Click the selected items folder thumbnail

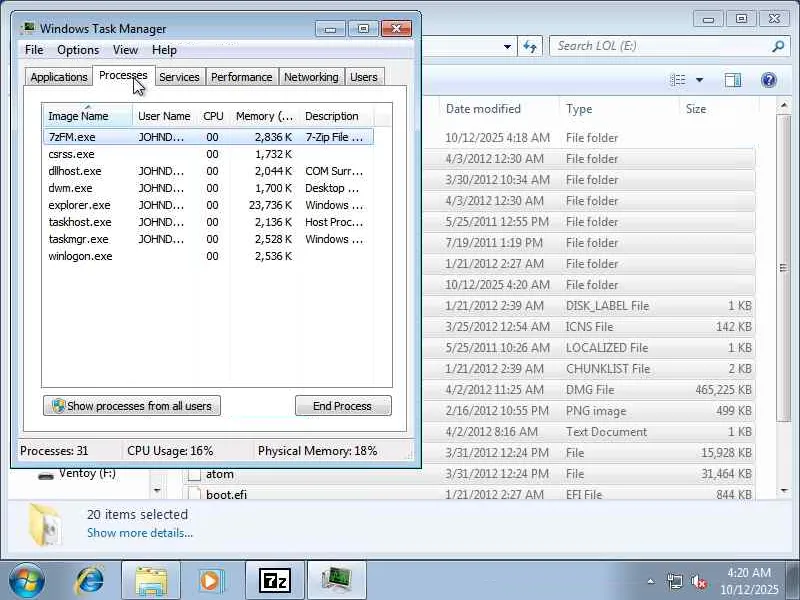tap(45, 524)
